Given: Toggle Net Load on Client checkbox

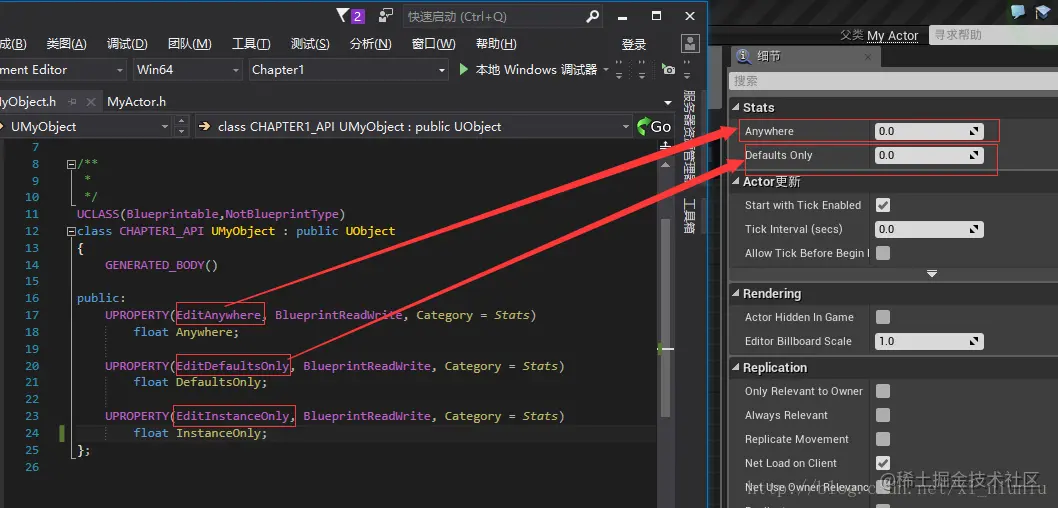Looking at the screenshot, I should (883, 463).
